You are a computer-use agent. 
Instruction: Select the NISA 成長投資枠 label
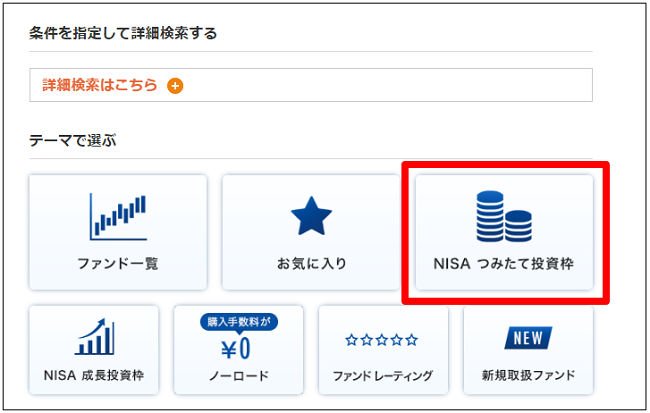click(94, 375)
